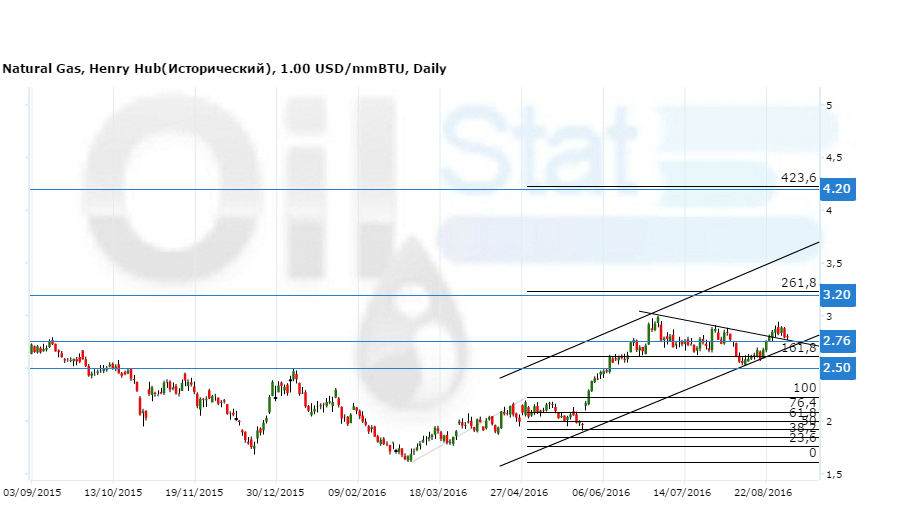Screen dimensions: 909x509
Task: Select the 76,4 Fibonacci retracement label
Action: [803, 402]
